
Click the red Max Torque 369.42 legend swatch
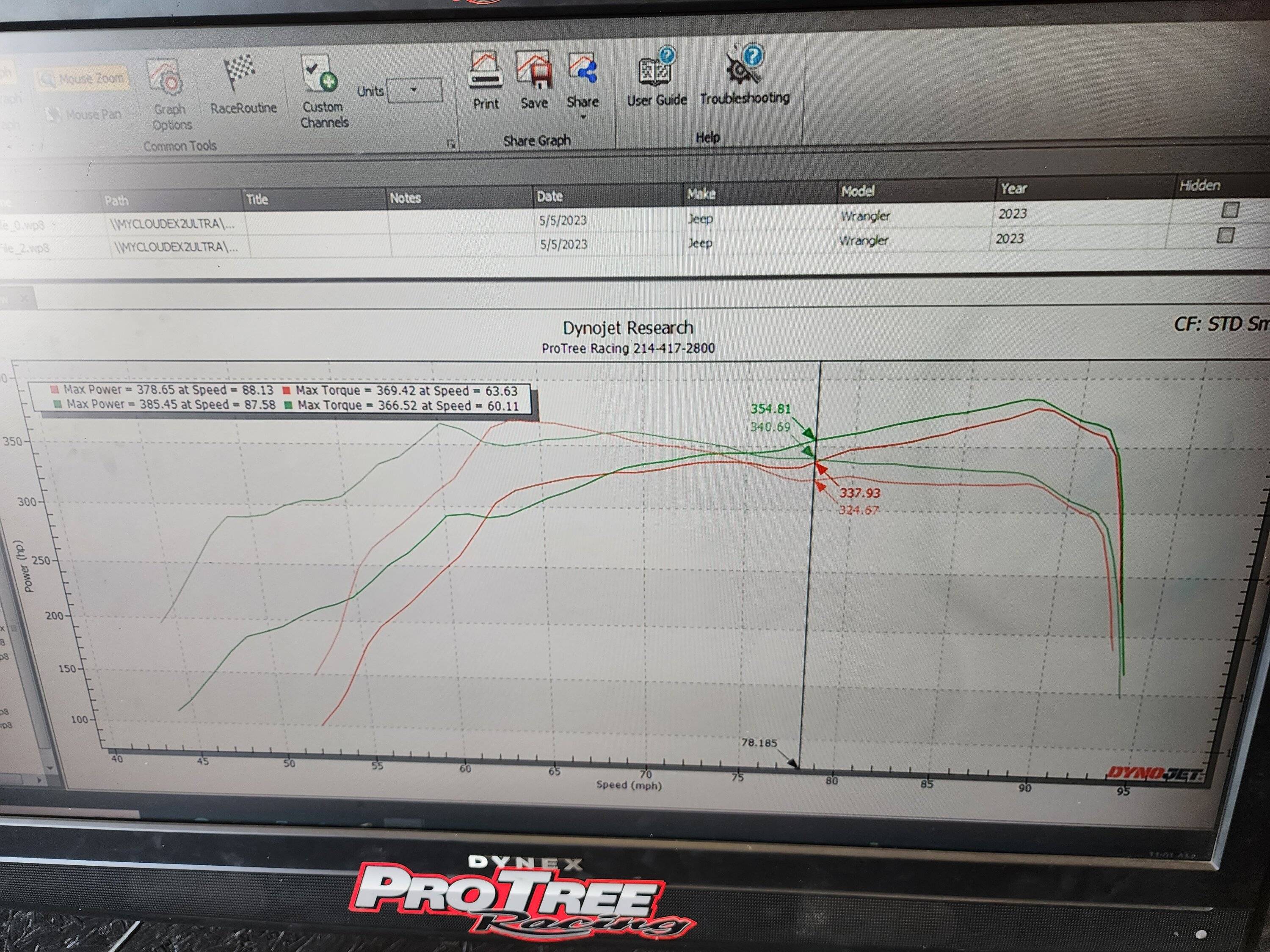(x=287, y=391)
